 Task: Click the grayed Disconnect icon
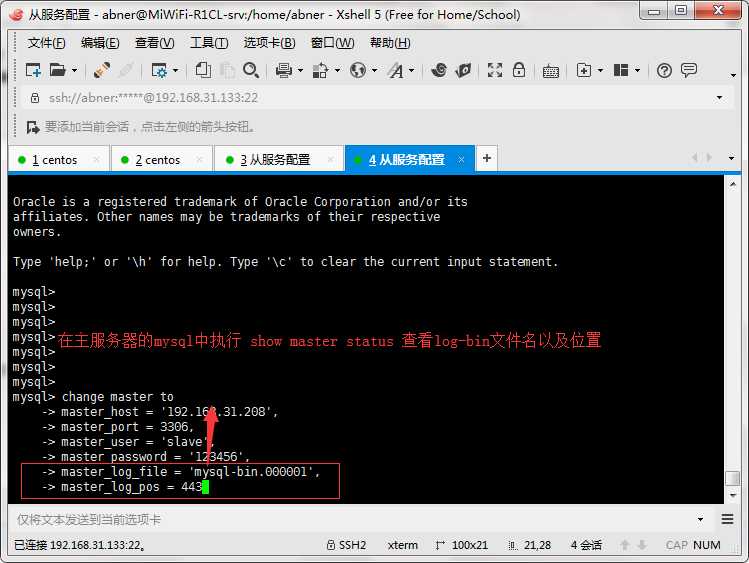point(126,71)
